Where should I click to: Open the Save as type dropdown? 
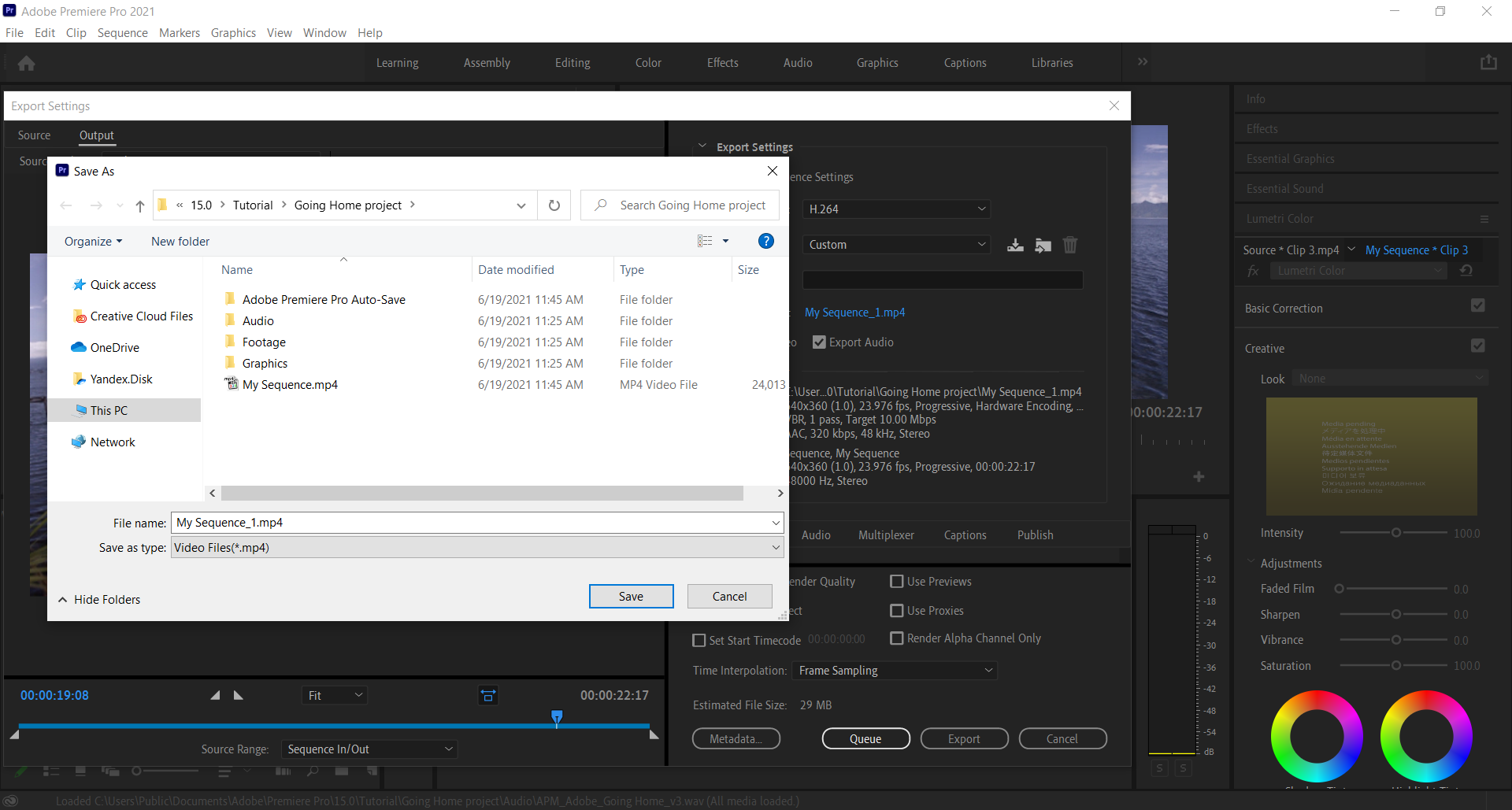point(477,548)
